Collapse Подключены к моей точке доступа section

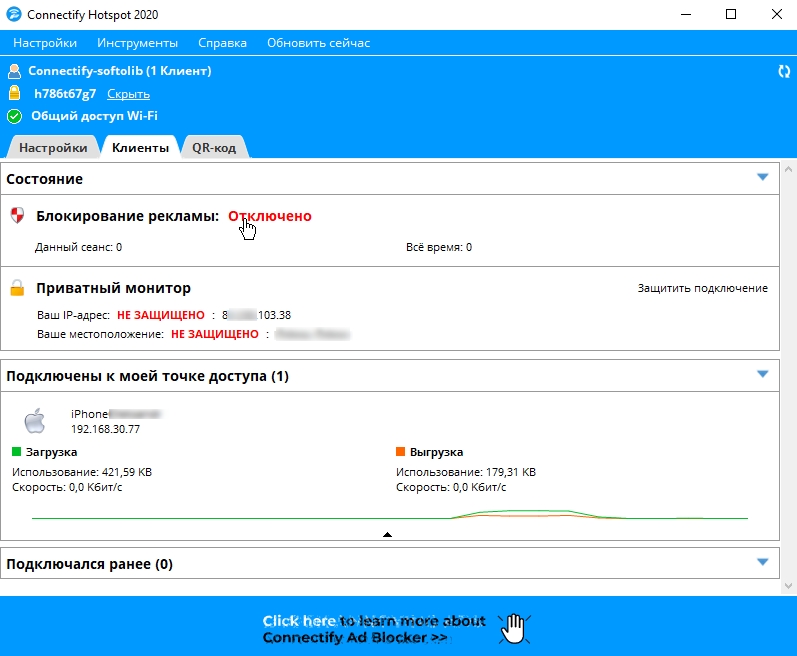pos(762,374)
